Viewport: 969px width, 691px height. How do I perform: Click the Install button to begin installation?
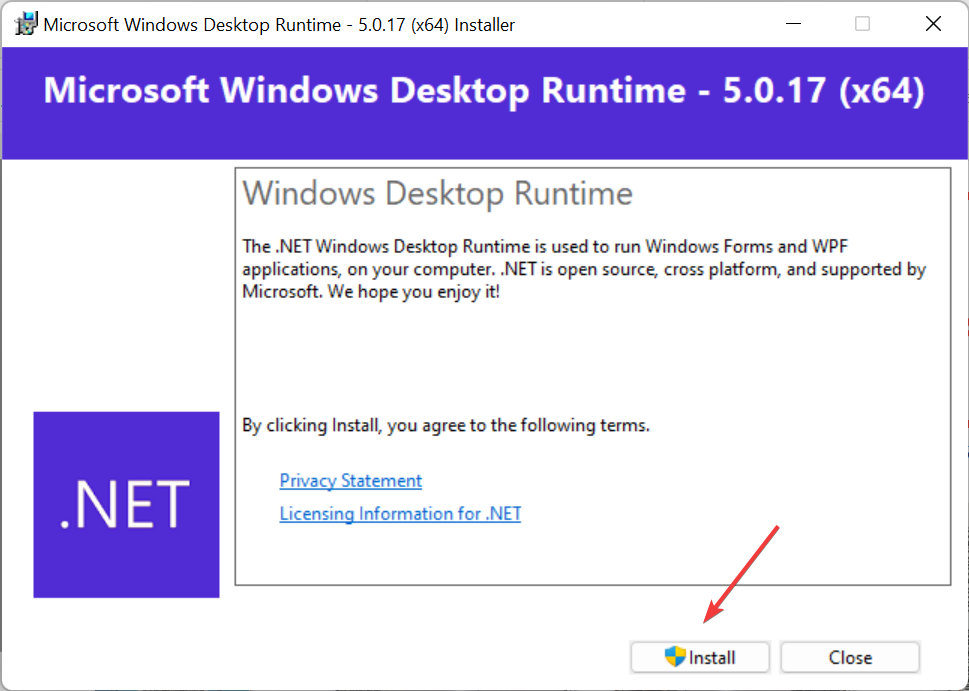click(x=700, y=657)
